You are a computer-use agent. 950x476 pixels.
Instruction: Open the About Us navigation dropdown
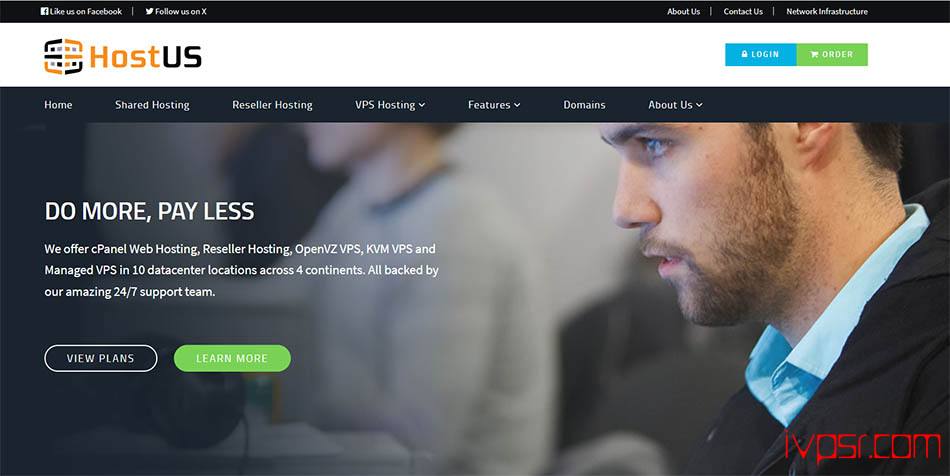675,105
